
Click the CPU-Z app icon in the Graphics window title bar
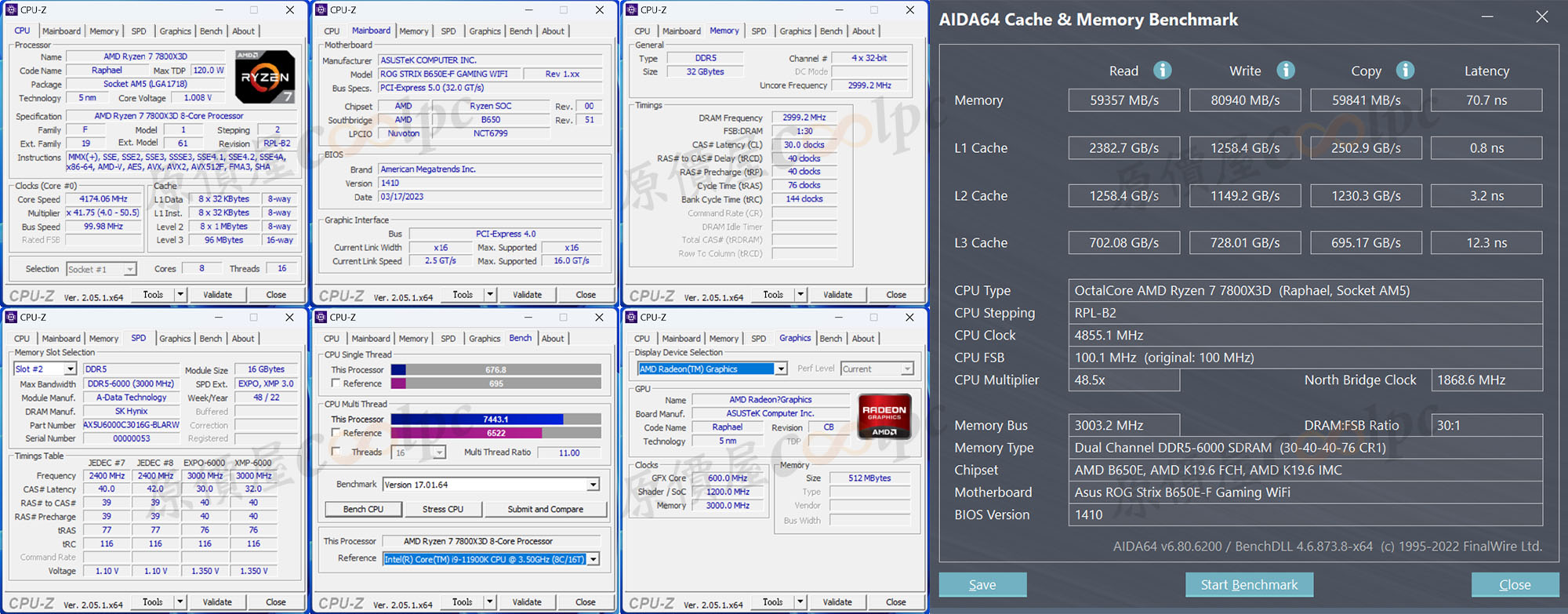click(631, 318)
